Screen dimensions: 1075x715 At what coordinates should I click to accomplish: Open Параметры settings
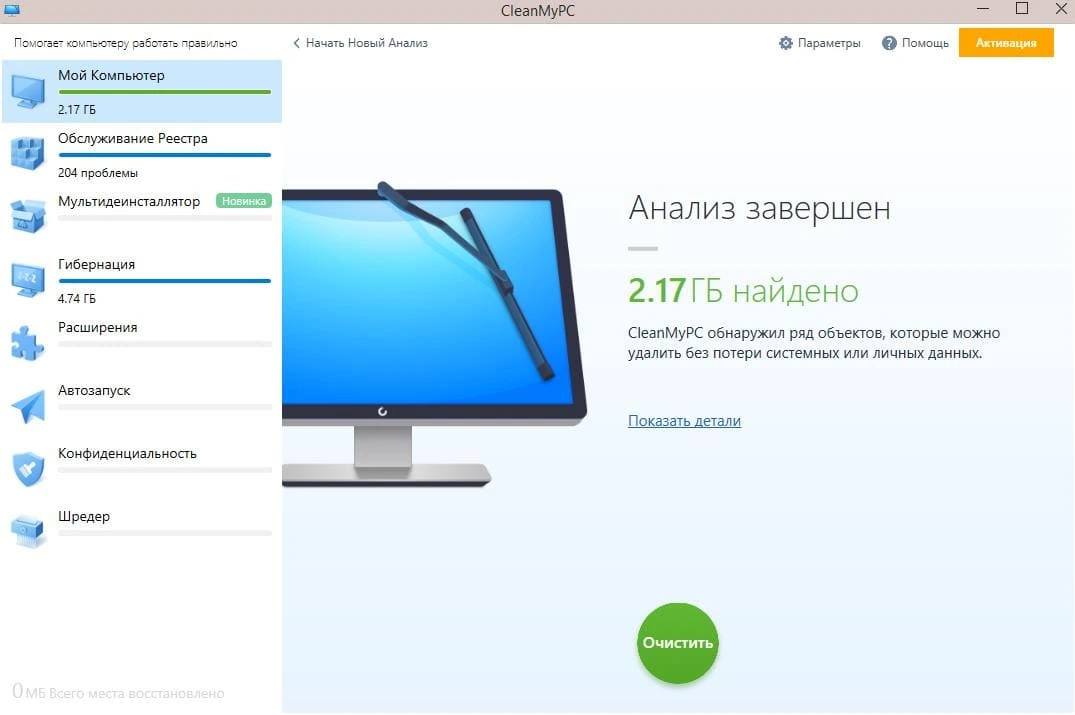pos(819,43)
